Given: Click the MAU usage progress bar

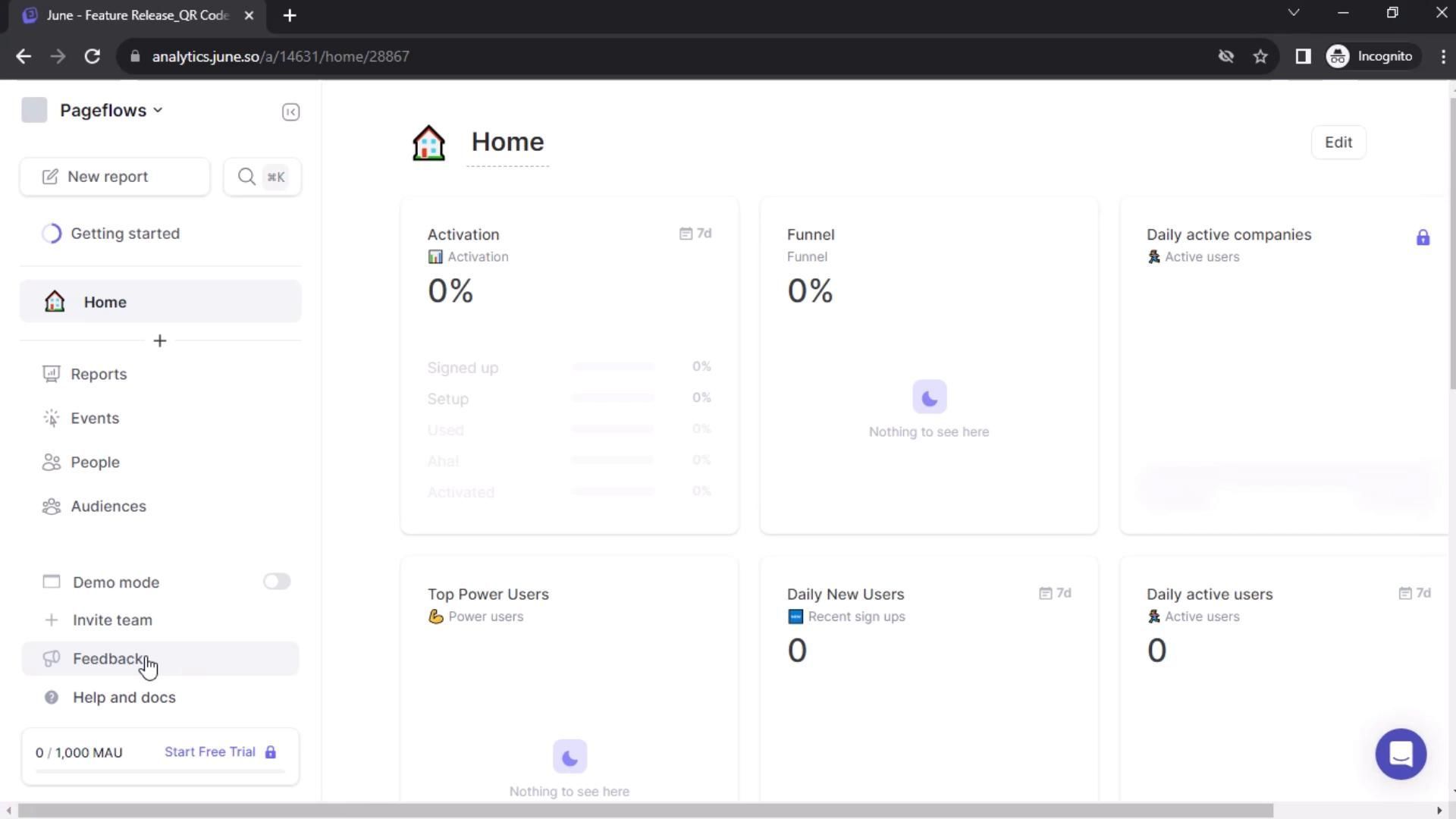Looking at the screenshot, I should point(160,771).
